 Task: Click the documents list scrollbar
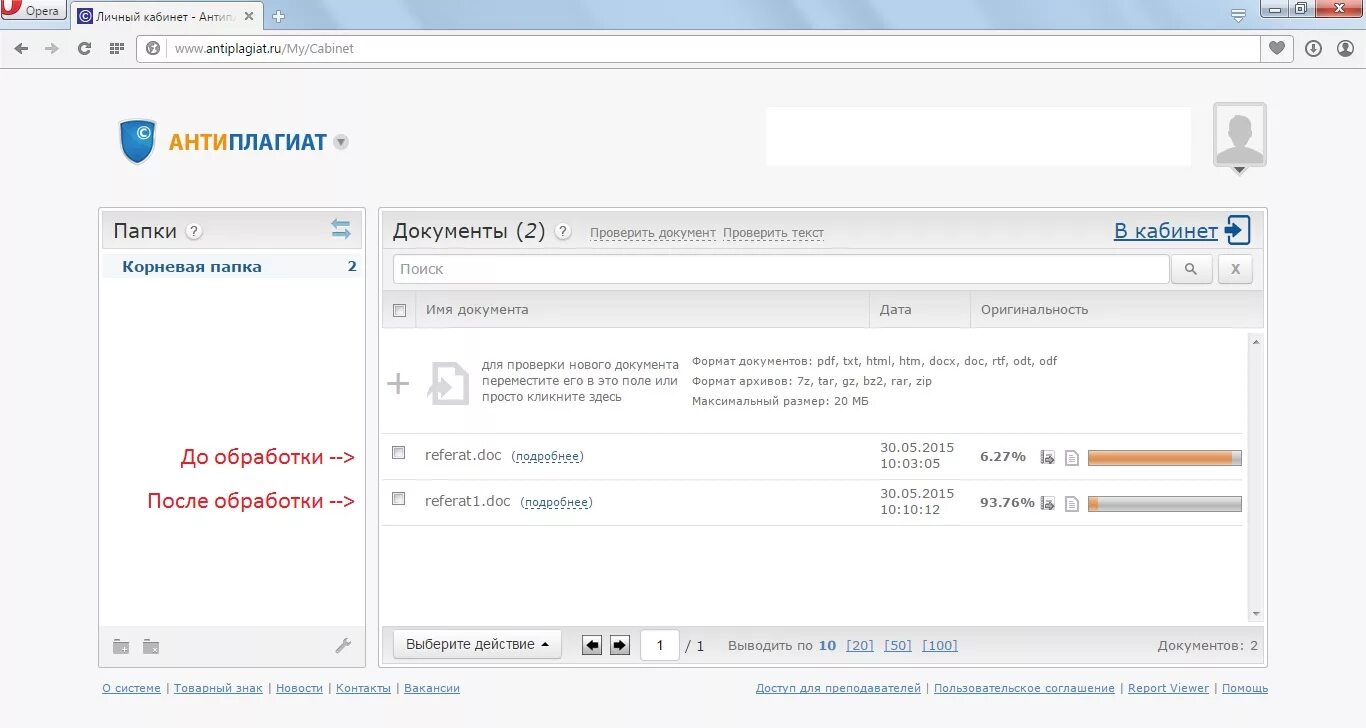click(1256, 477)
